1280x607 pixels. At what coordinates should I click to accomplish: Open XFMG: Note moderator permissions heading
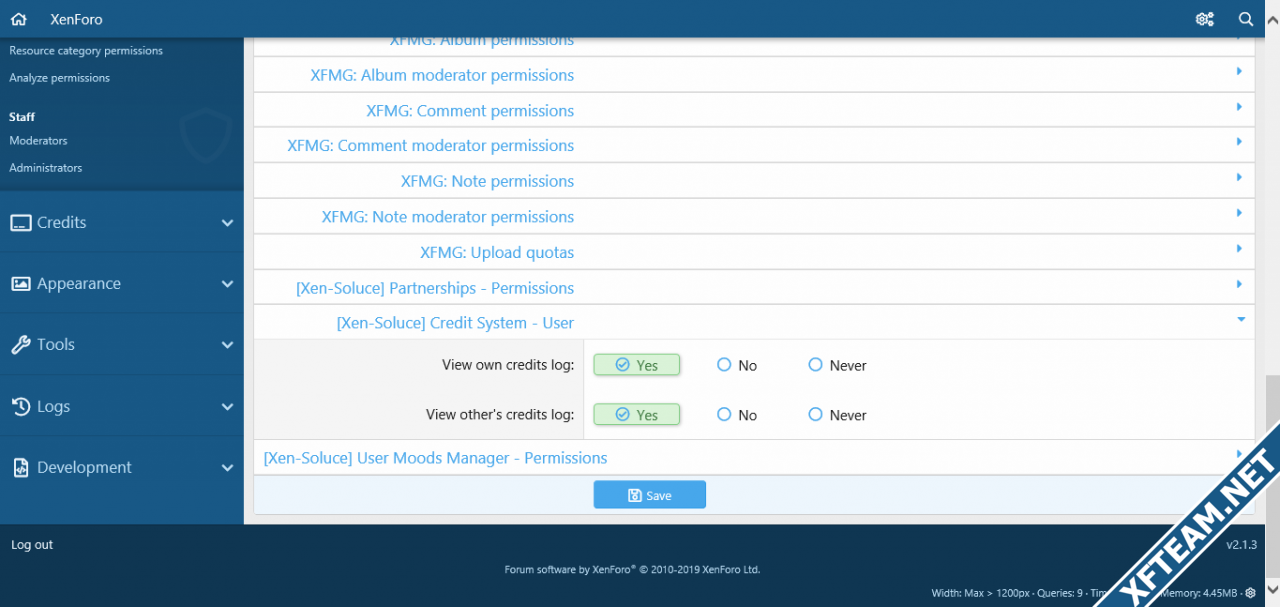pyautogui.click(x=448, y=217)
